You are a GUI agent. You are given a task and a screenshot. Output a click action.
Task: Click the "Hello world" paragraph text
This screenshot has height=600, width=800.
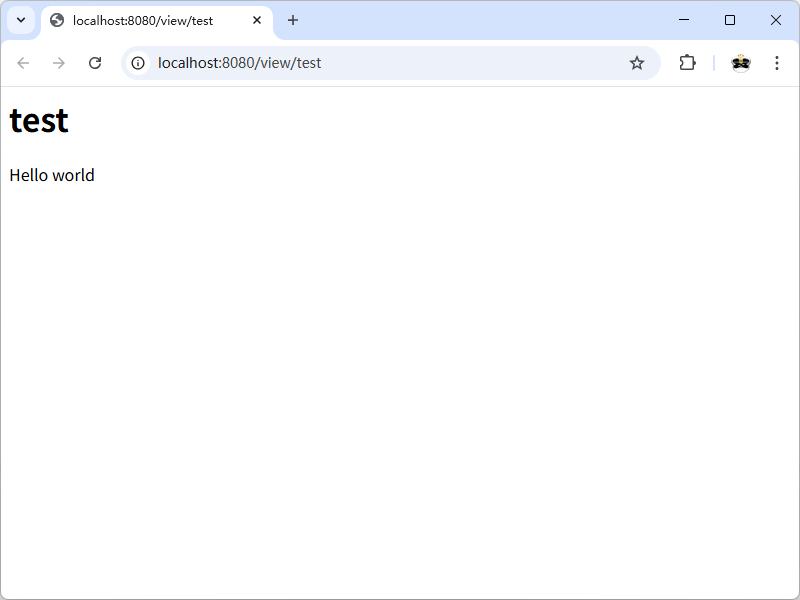(52, 176)
